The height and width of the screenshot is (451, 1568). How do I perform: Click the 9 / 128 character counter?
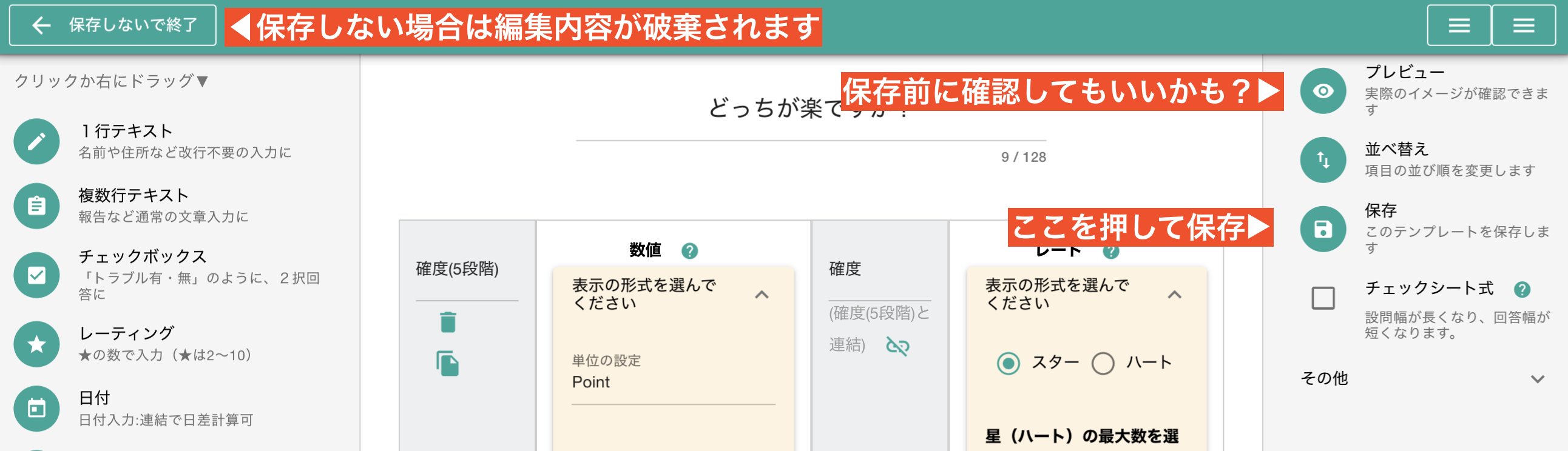[1023, 158]
